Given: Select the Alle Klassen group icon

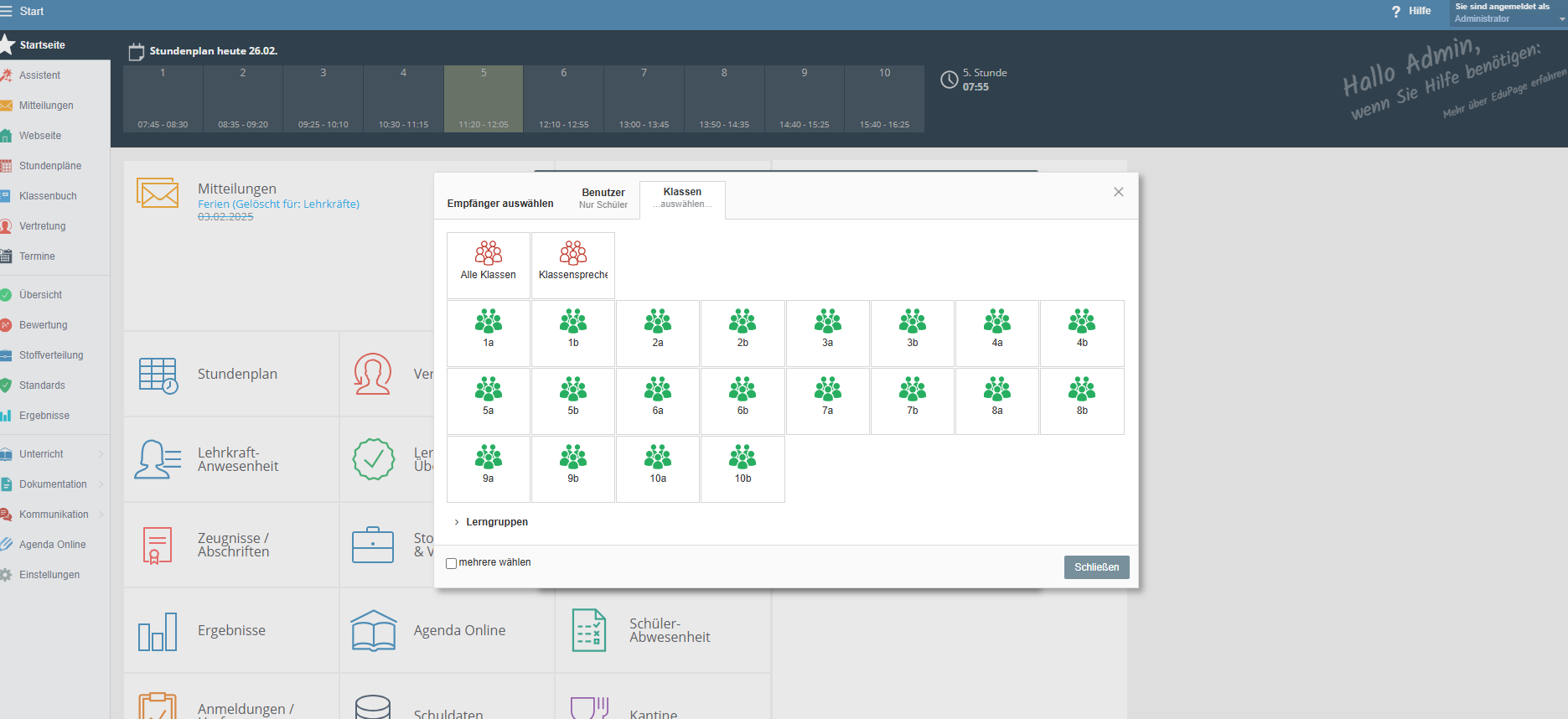Looking at the screenshot, I should (489, 253).
